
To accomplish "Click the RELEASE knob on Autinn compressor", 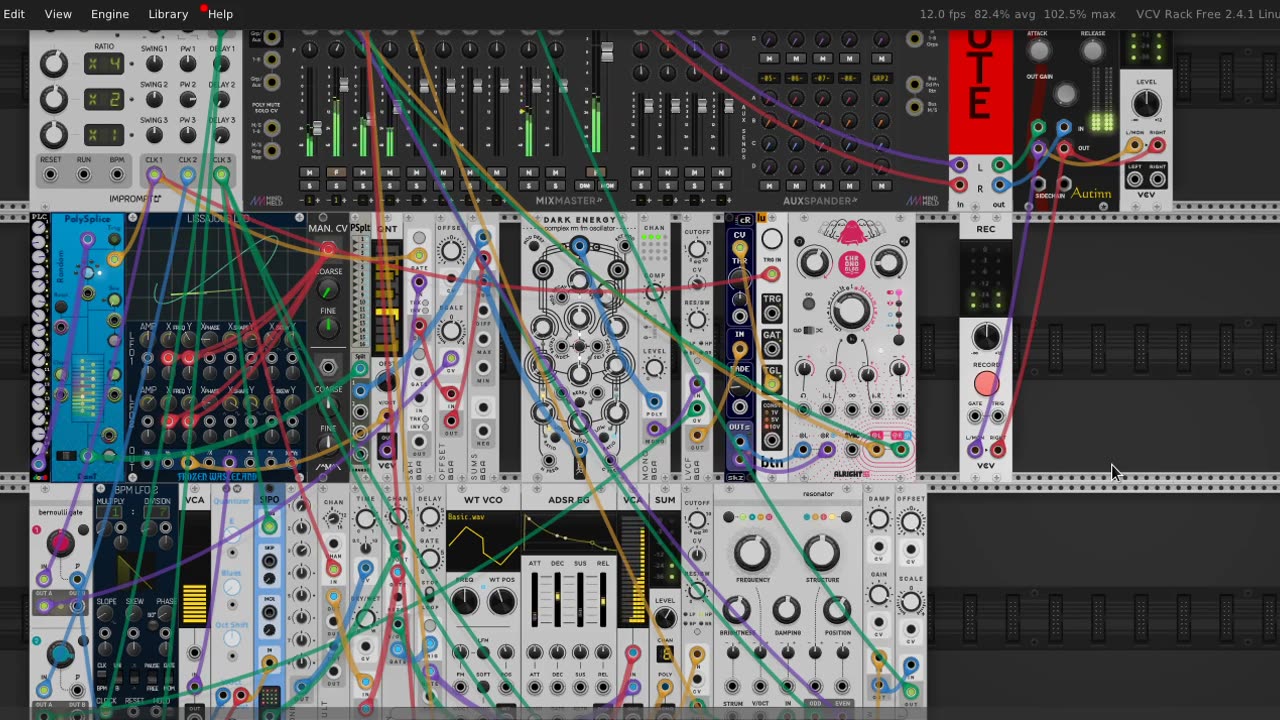I will tap(1093, 50).
